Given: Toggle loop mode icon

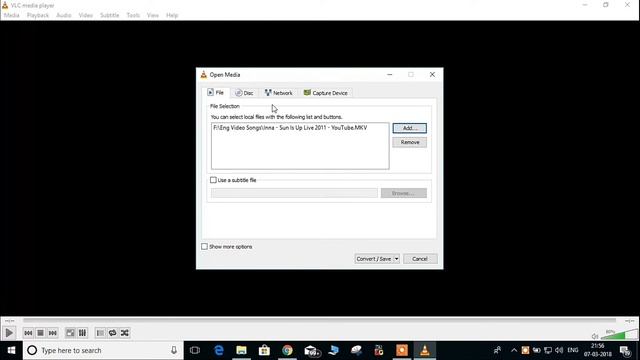Looking at the screenshot, I should [112, 333].
